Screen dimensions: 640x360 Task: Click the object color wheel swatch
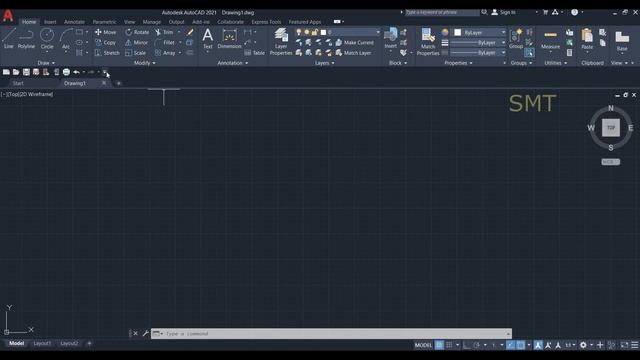point(444,32)
